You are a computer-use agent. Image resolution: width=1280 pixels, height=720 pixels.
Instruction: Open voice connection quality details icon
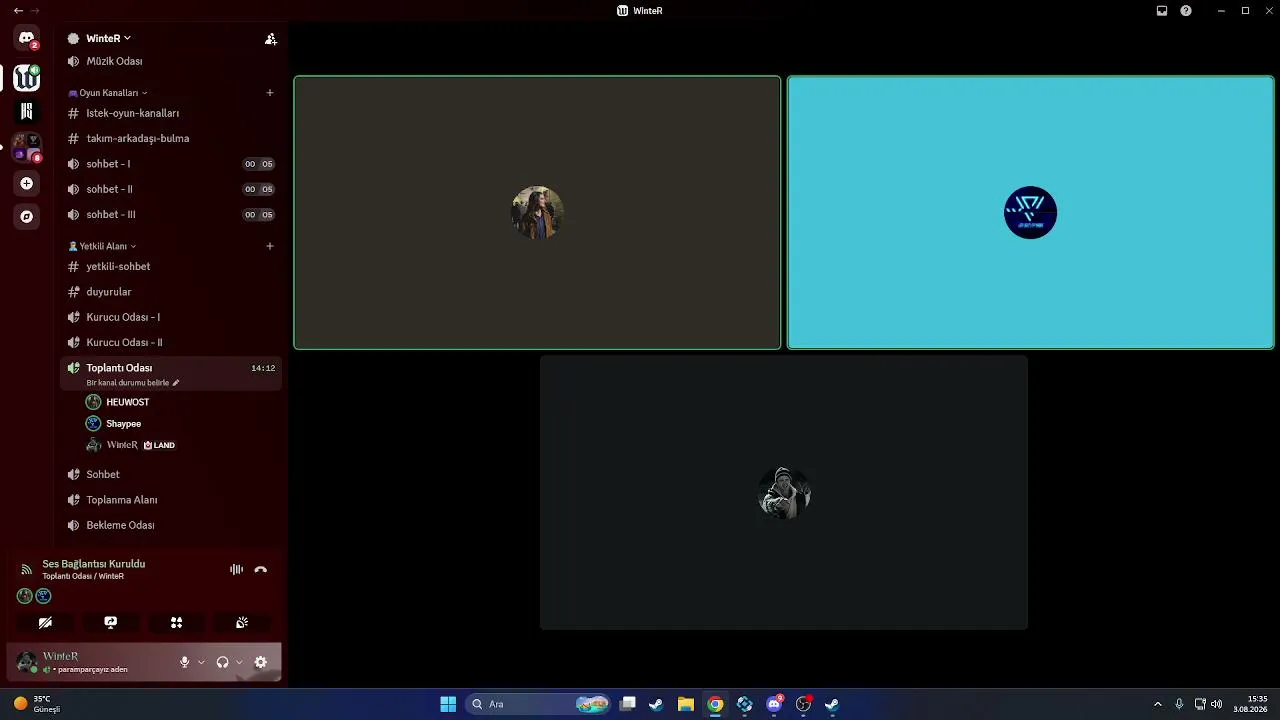[x=26, y=569]
